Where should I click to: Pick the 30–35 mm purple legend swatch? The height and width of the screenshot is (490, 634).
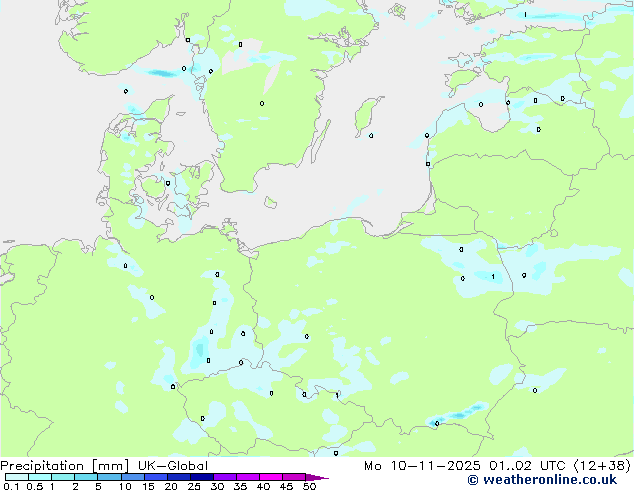tap(225, 477)
